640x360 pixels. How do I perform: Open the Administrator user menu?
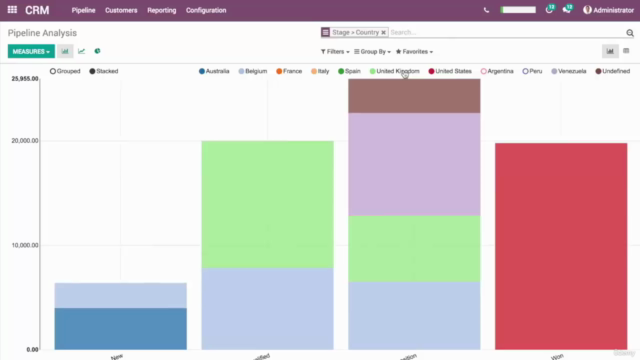click(x=608, y=10)
